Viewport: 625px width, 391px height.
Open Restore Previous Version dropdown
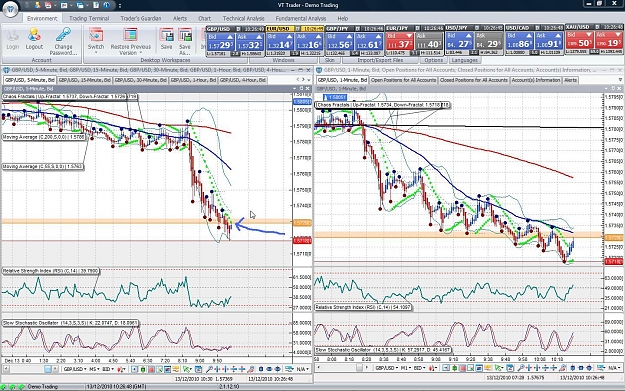[x=131, y=41]
